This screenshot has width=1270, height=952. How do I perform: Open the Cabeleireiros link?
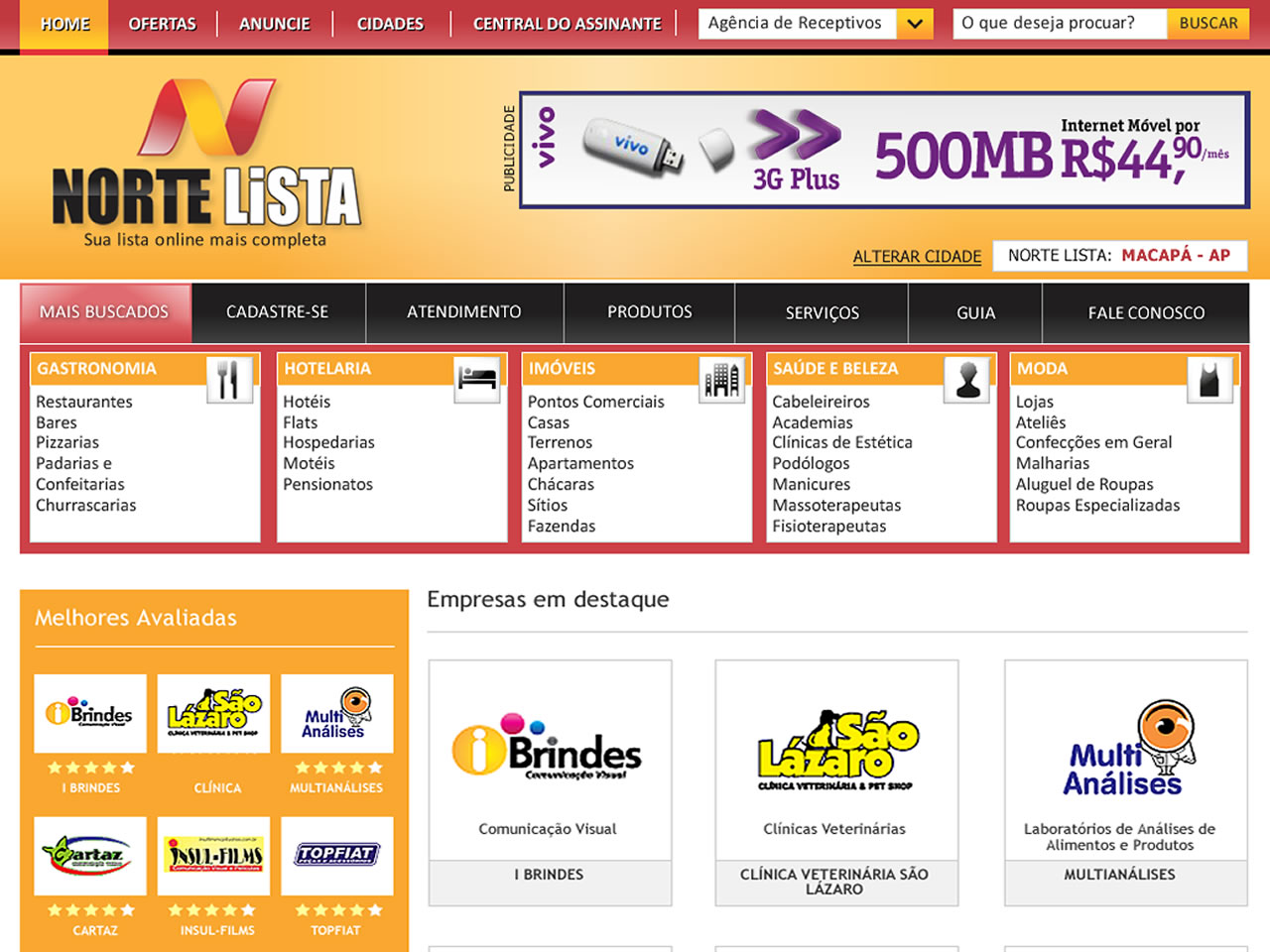point(822,402)
